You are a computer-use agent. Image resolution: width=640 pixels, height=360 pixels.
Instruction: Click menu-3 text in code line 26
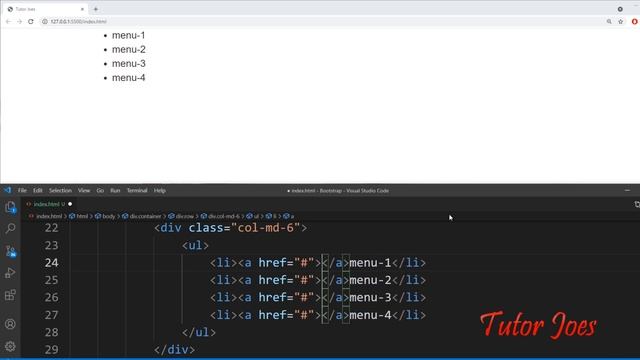tap(370, 297)
